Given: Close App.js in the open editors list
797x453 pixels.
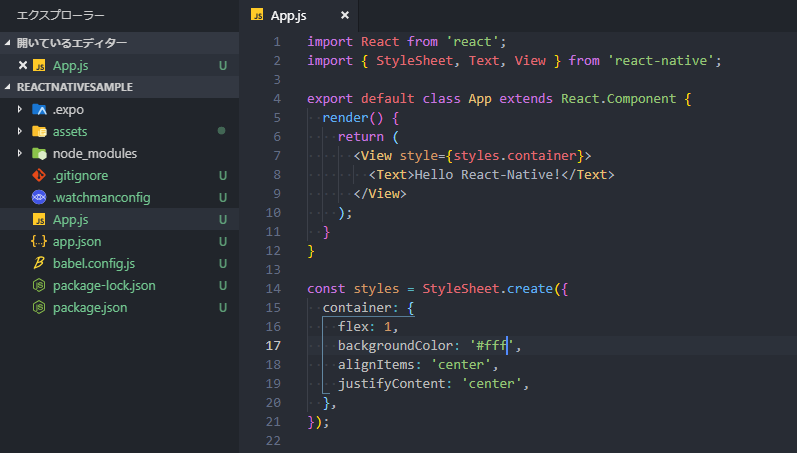Looking at the screenshot, I should [22, 65].
